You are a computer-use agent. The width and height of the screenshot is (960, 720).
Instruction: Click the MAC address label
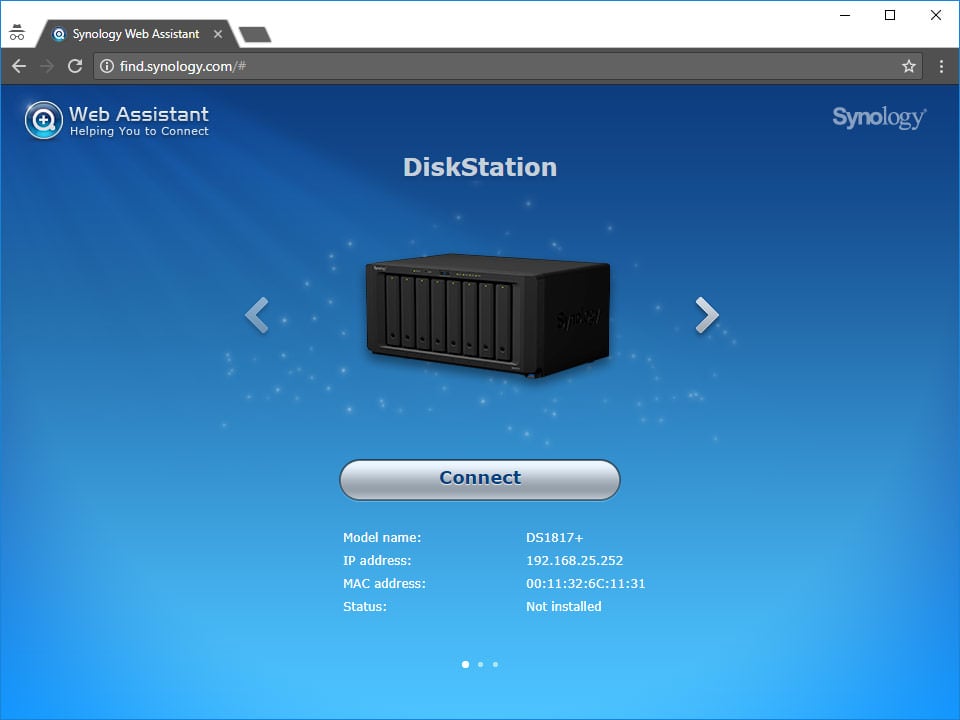(x=384, y=583)
